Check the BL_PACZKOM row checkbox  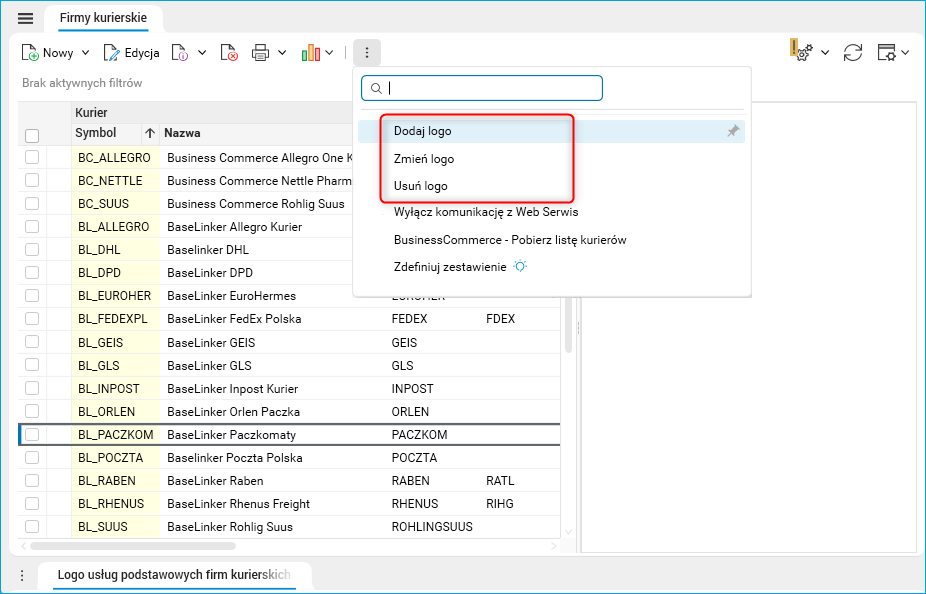click(x=32, y=435)
